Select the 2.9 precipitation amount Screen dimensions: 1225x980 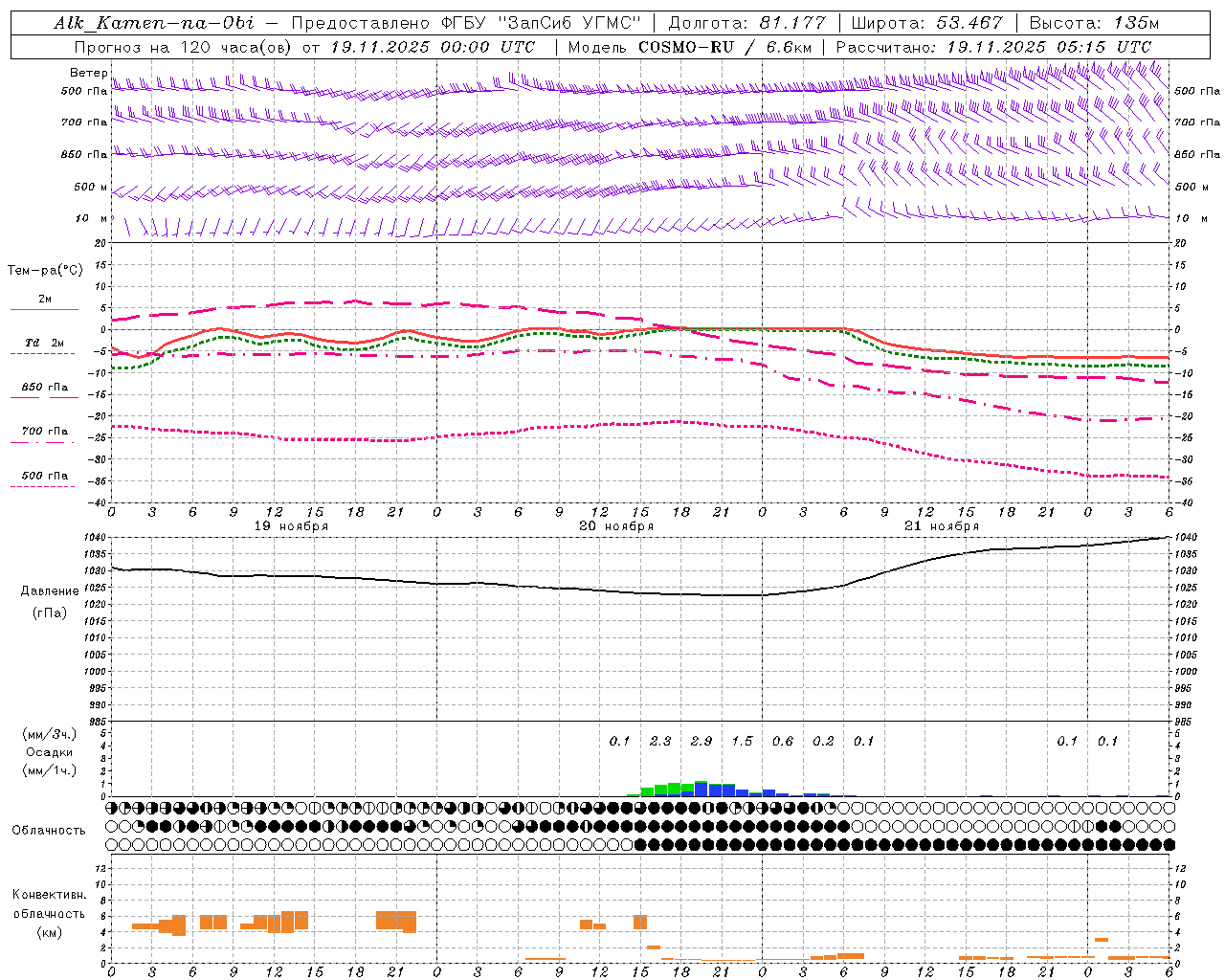(x=702, y=741)
